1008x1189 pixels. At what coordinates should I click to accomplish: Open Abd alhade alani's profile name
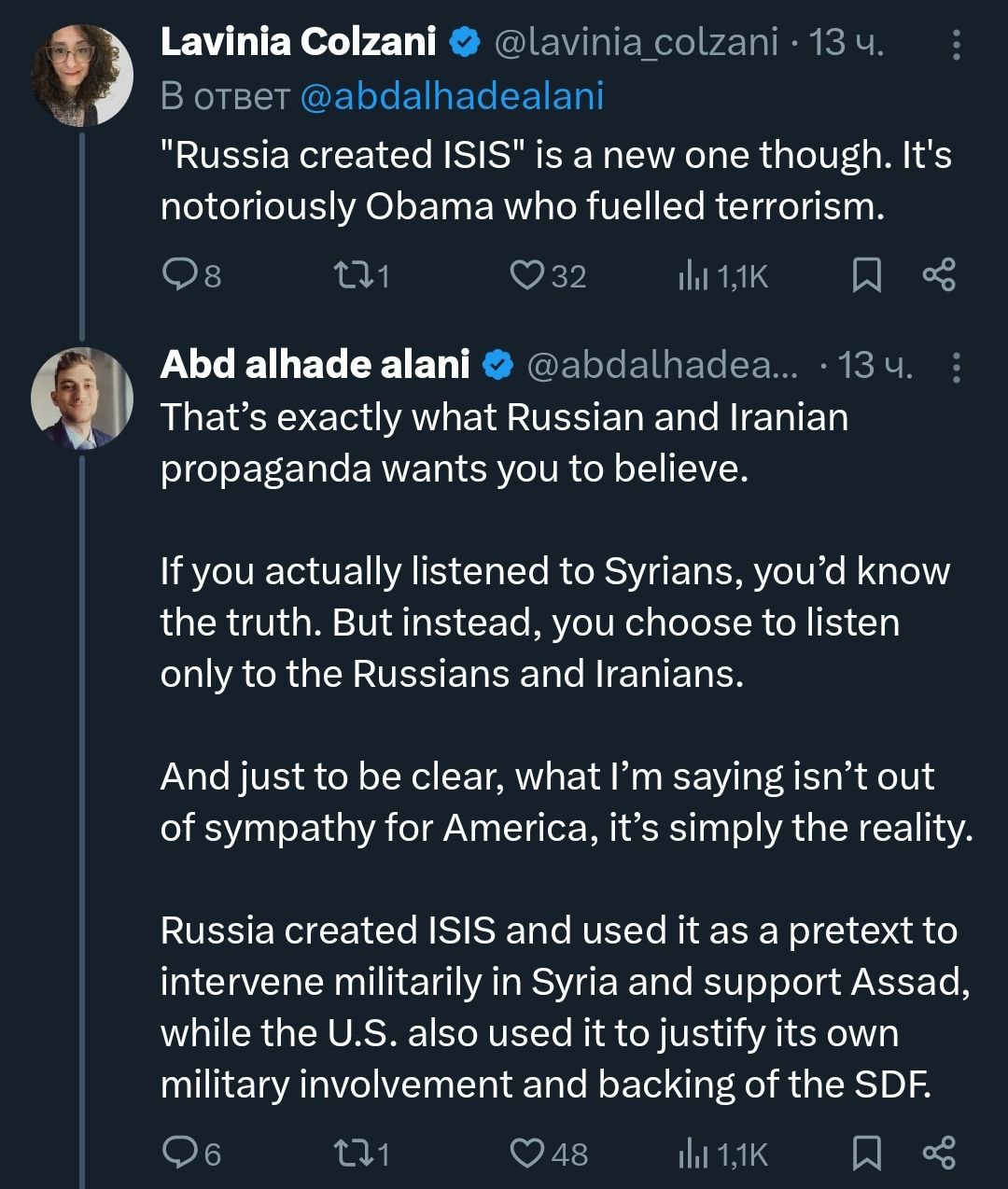coord(315,365)
